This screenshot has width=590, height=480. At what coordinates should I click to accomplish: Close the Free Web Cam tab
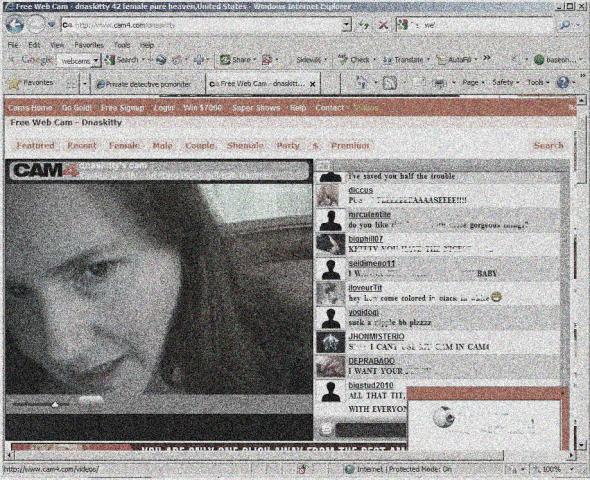pyautogui.click(x=312, y=84)
